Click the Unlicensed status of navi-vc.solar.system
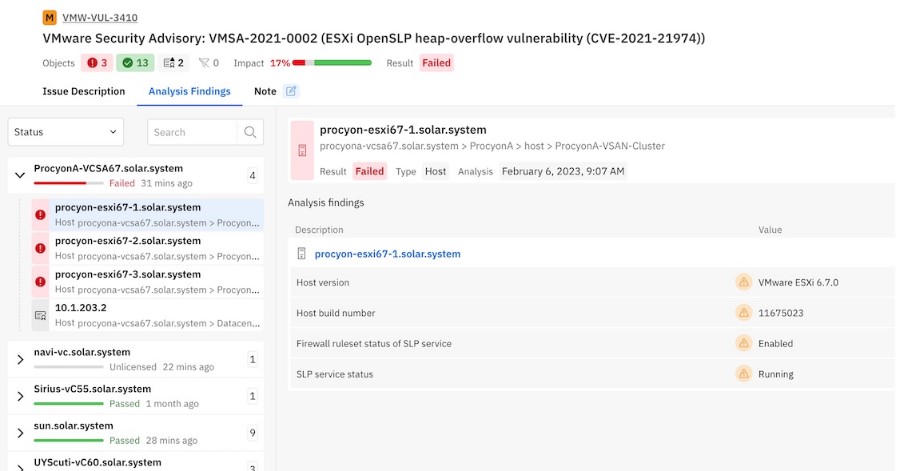Screen dimensions: 900x471 pyautogui.click(x=133, y=367)
